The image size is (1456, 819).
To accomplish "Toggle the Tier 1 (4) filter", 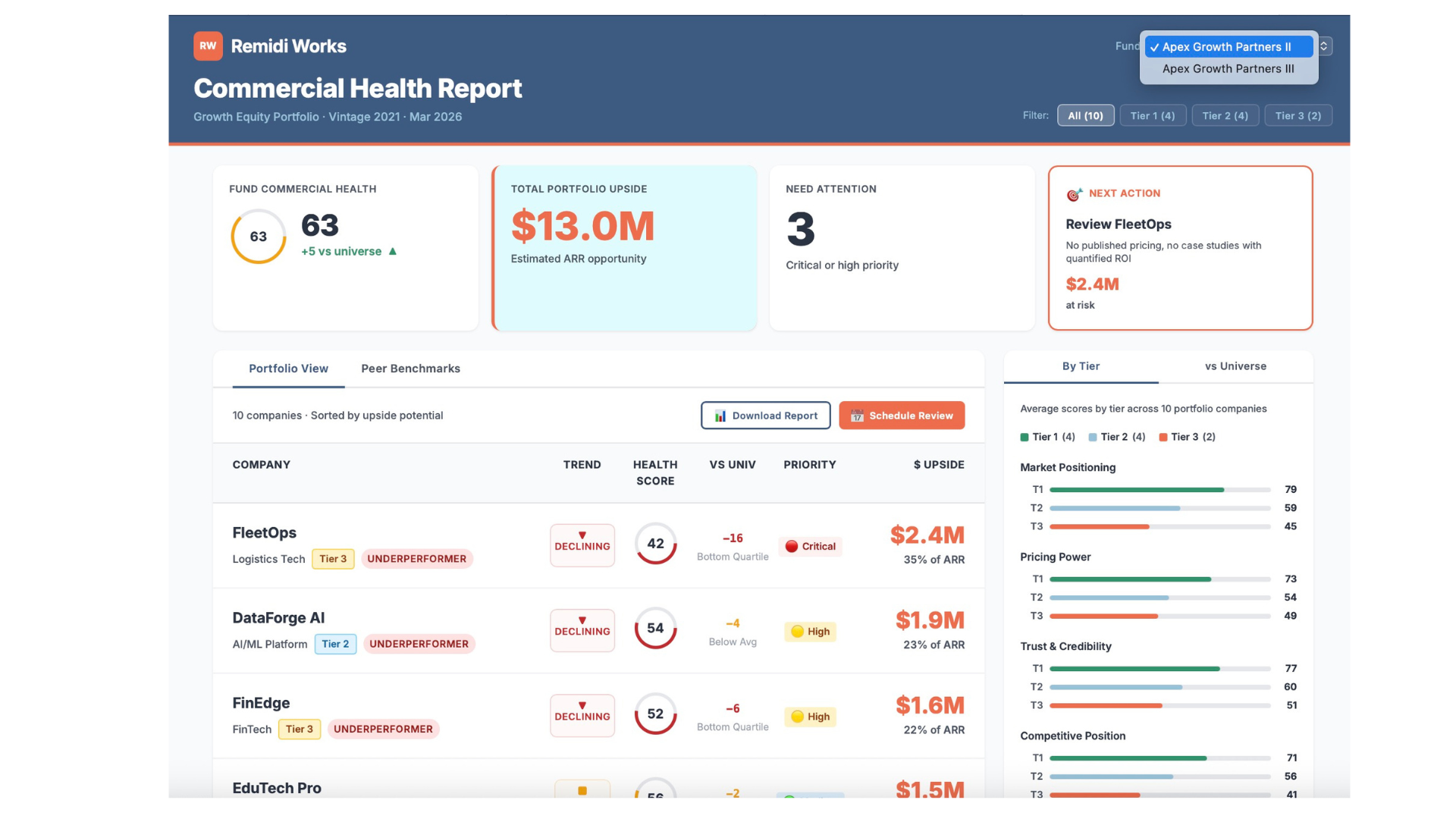I will (1153, 115).
